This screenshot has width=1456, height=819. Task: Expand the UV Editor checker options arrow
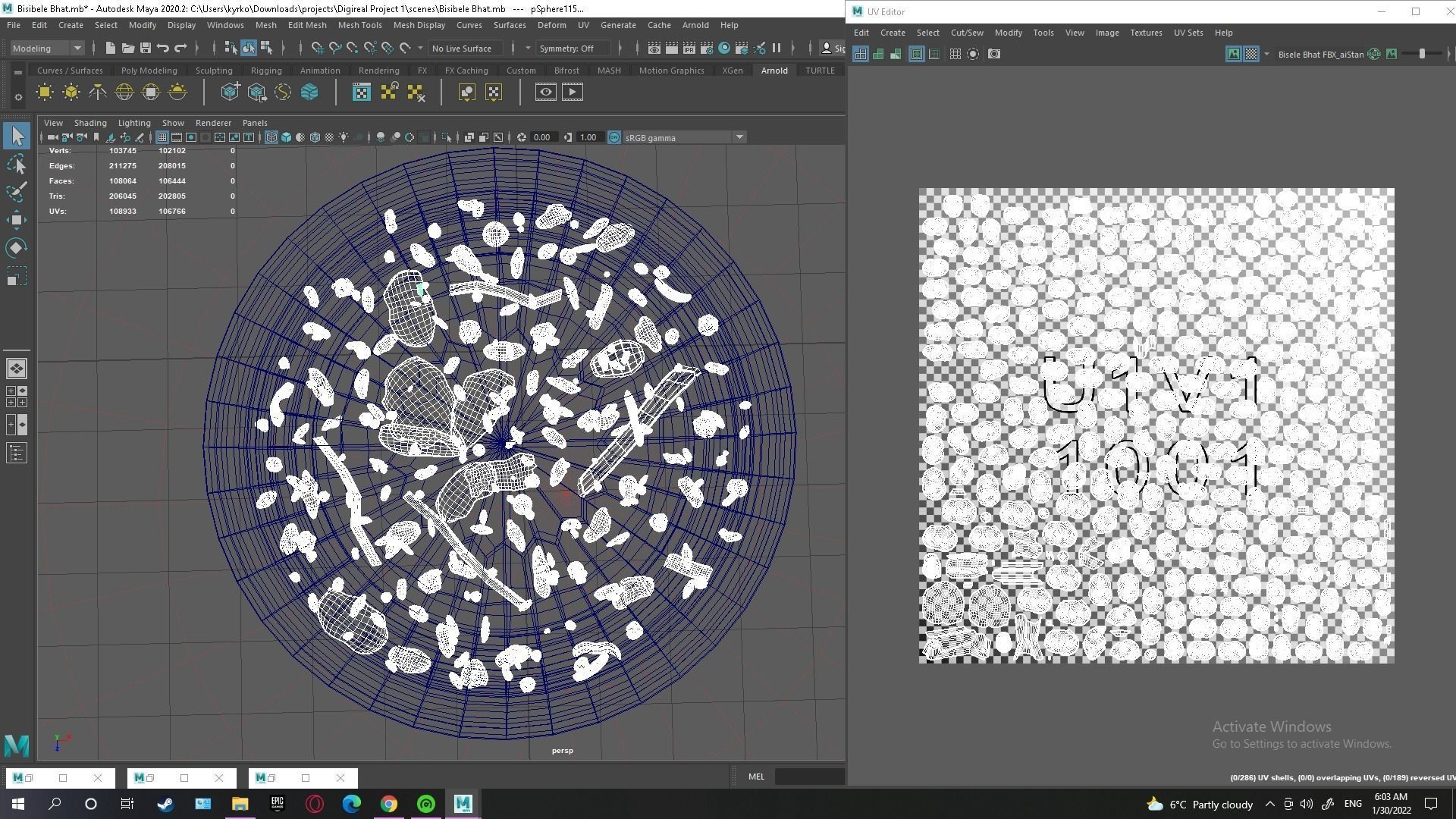point(1266,54)
